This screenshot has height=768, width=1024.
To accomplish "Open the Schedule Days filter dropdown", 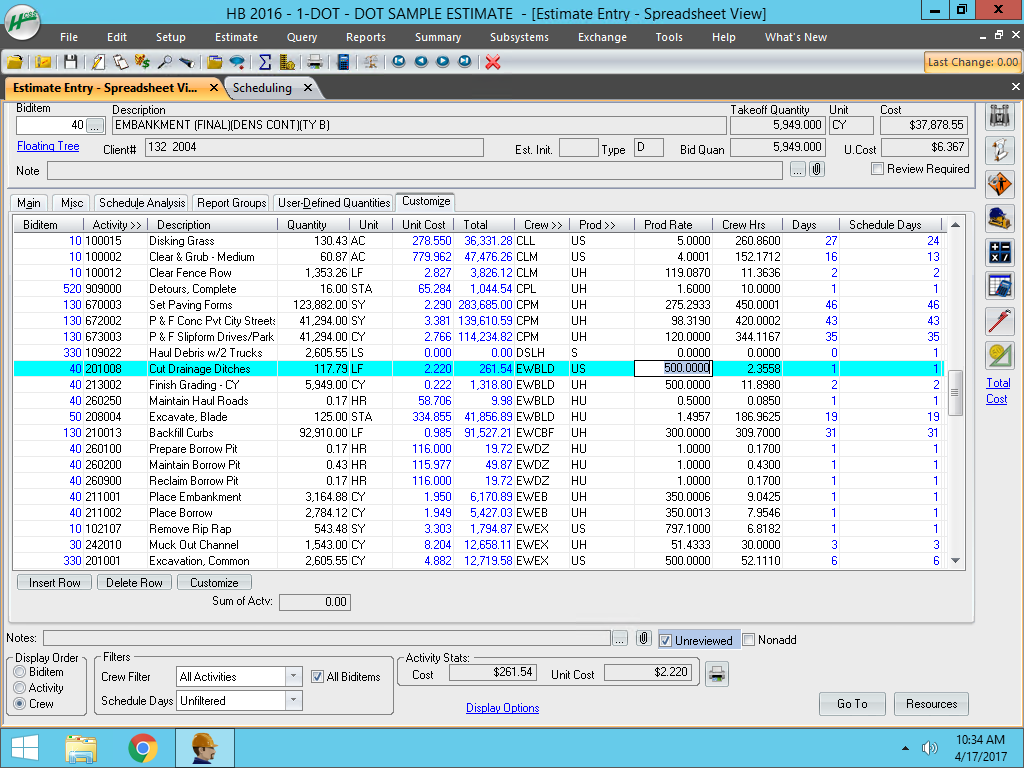I will tap(294, 701).
